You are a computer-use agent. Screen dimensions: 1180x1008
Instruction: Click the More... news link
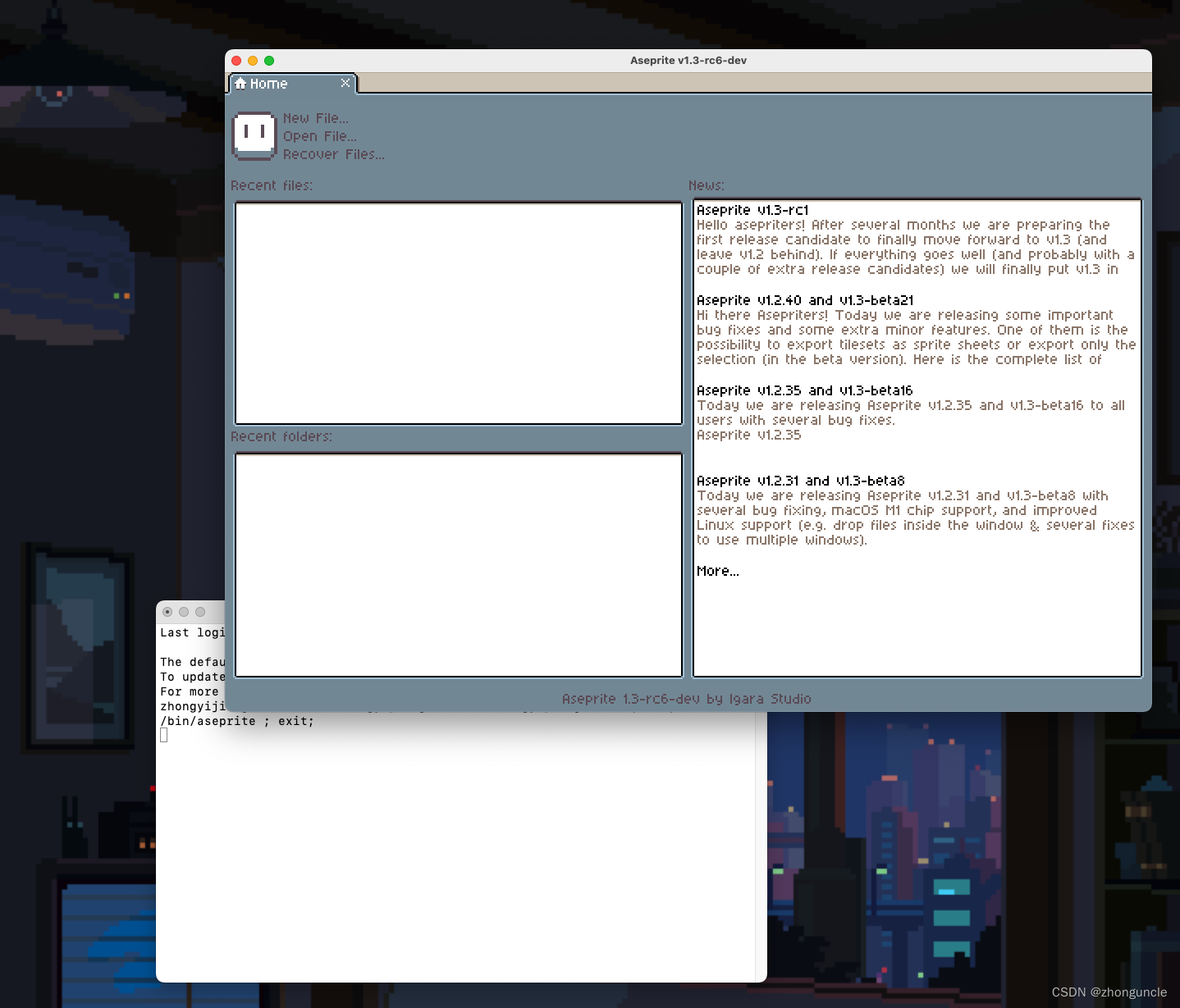718,571
